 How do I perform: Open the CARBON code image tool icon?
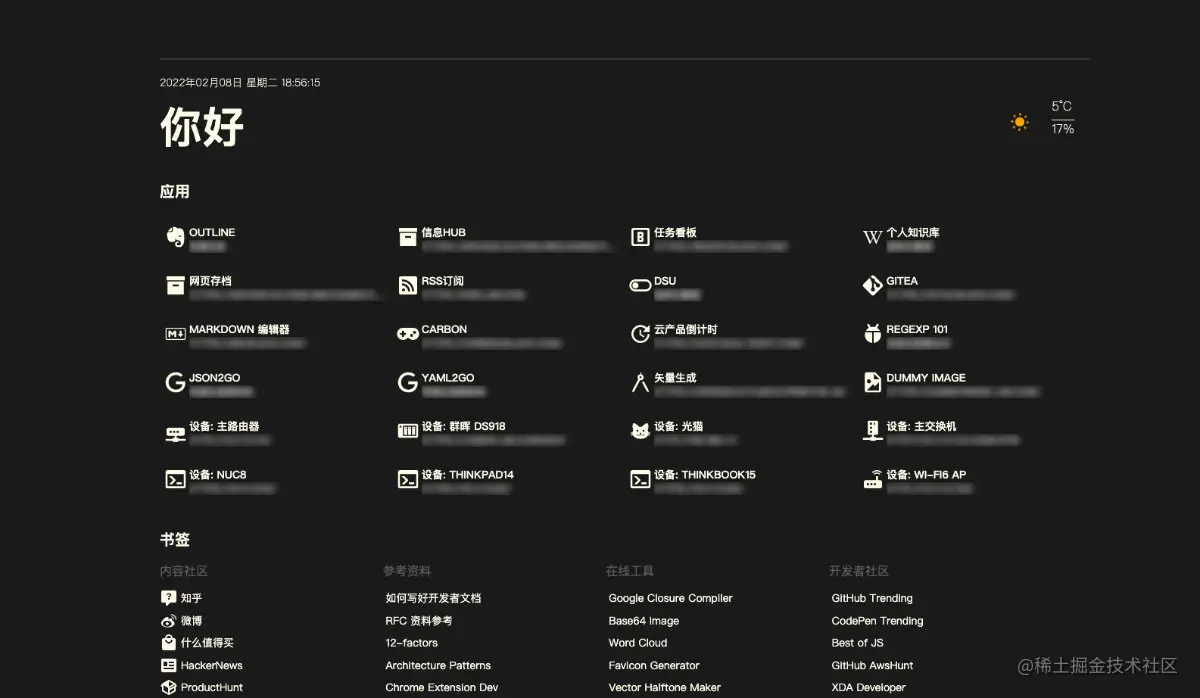(x=407, y=334)
